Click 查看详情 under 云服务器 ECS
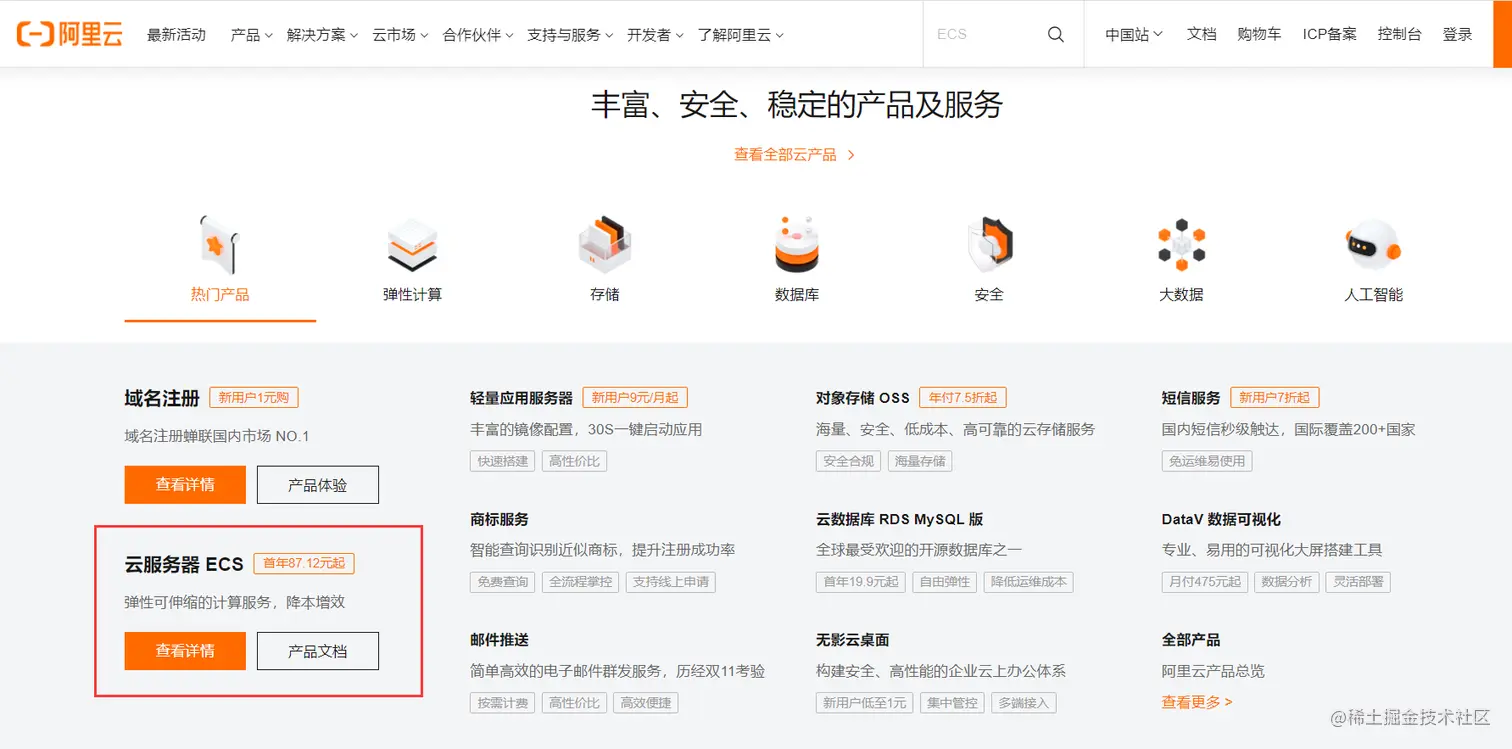The width and height of the screenshot is (1512, 749). point(185,651)
